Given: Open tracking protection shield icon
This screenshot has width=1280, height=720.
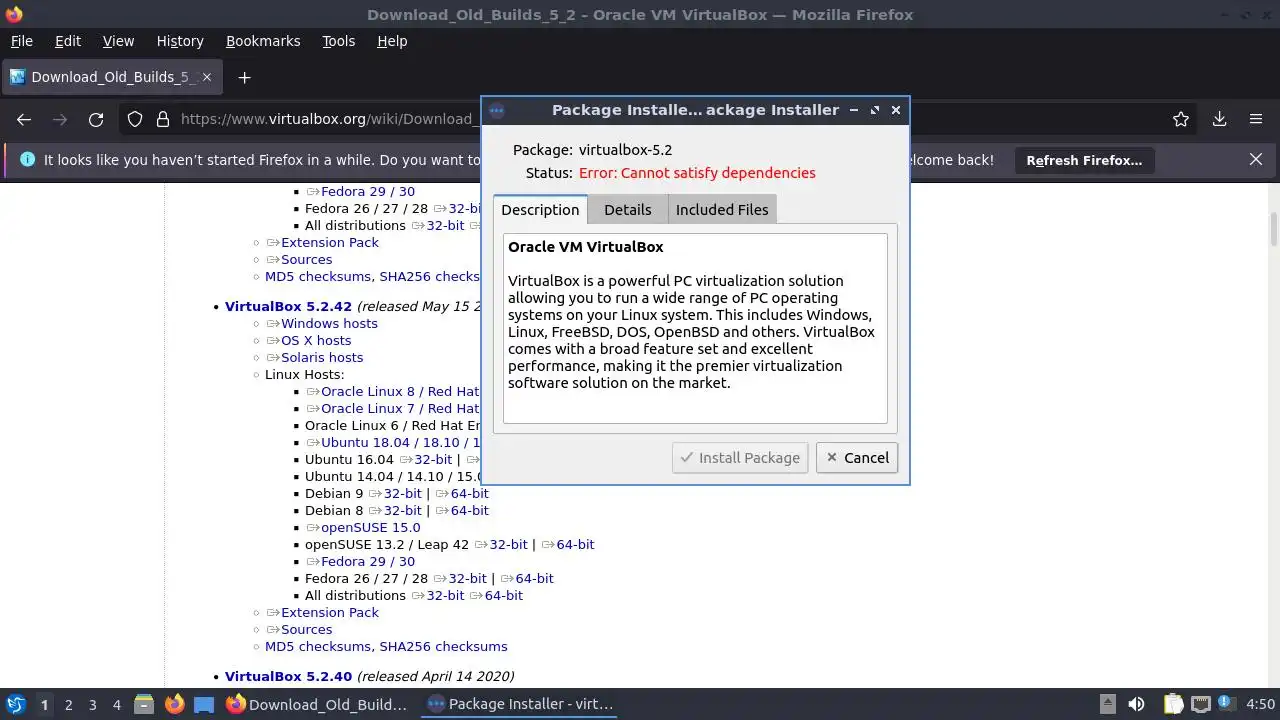Looking at the screenshot, I should click(135, 119).
